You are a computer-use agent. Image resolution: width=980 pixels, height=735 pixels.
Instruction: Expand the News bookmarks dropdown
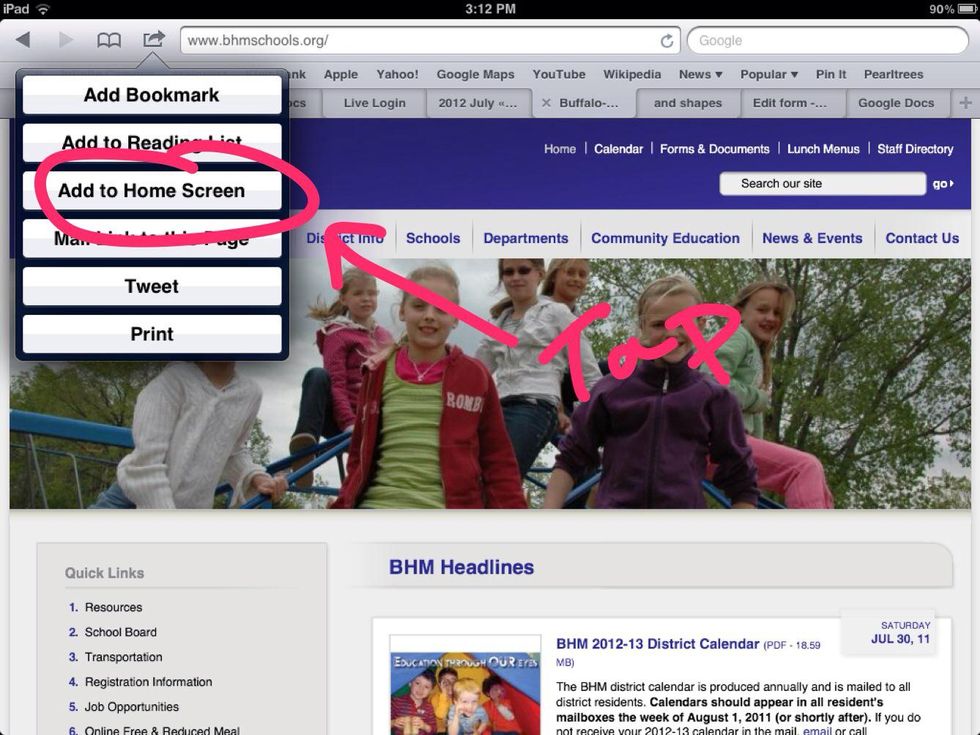point(700,74)
